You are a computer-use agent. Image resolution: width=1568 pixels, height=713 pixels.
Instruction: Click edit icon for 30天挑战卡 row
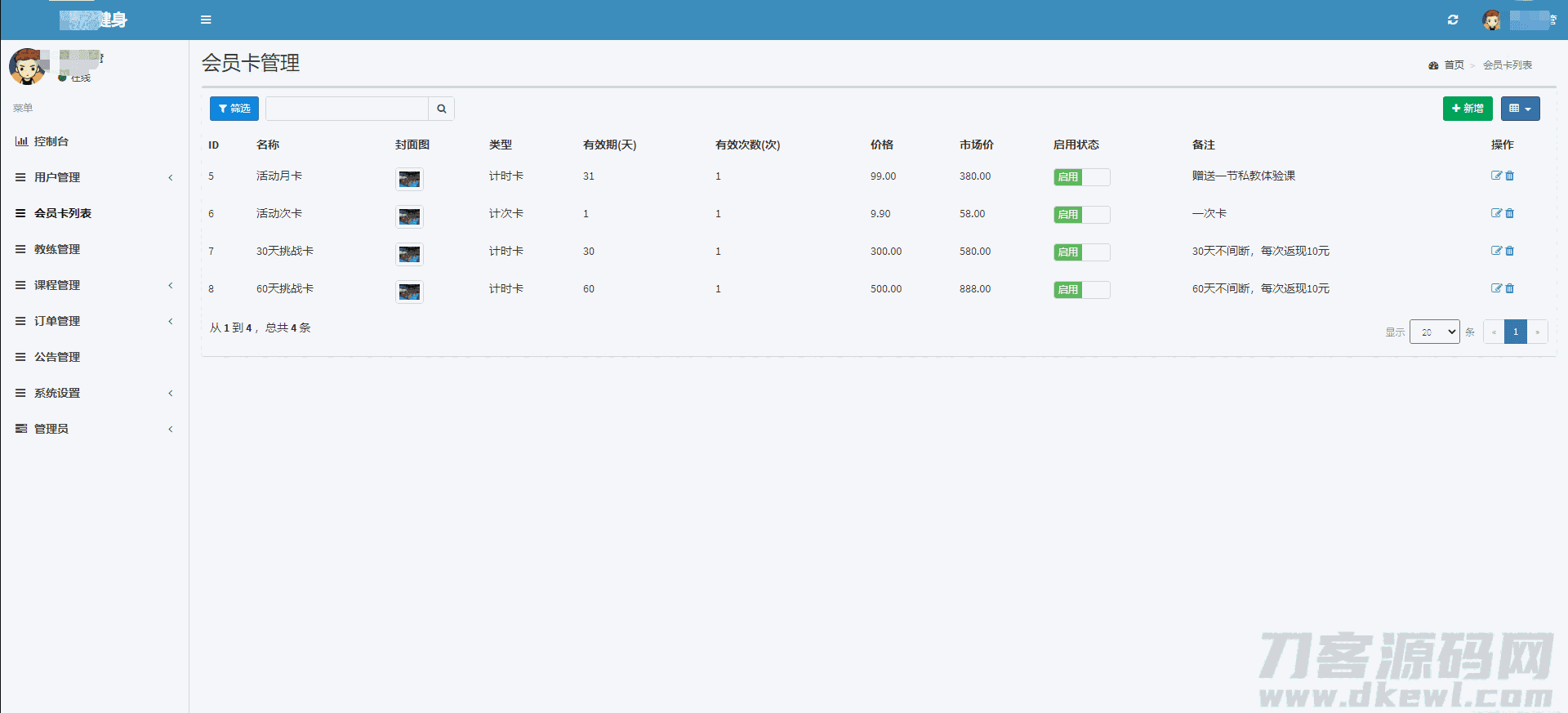click(1496, 251)
